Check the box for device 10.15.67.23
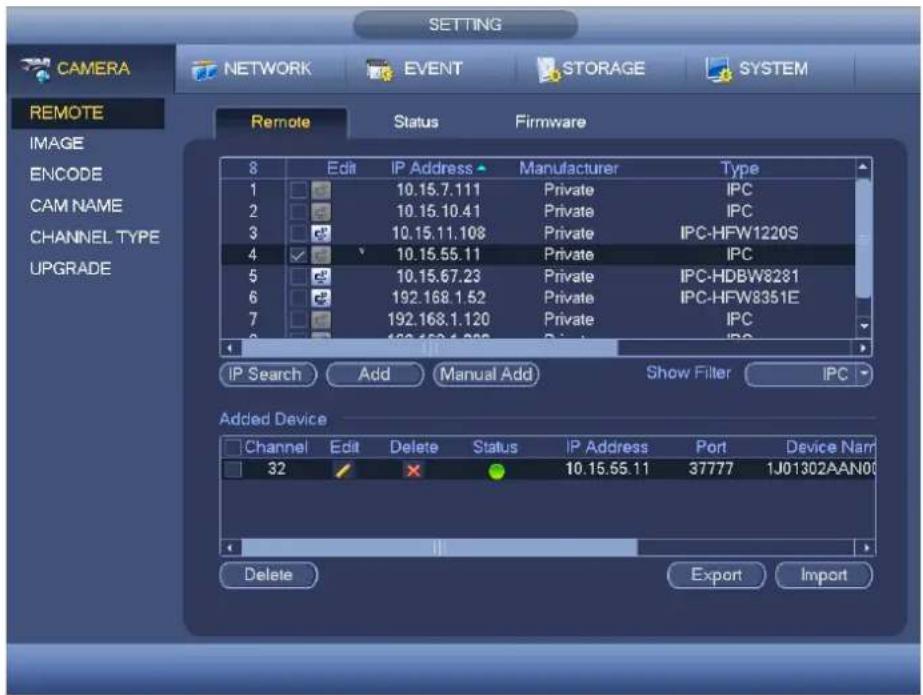 (298, 277)
